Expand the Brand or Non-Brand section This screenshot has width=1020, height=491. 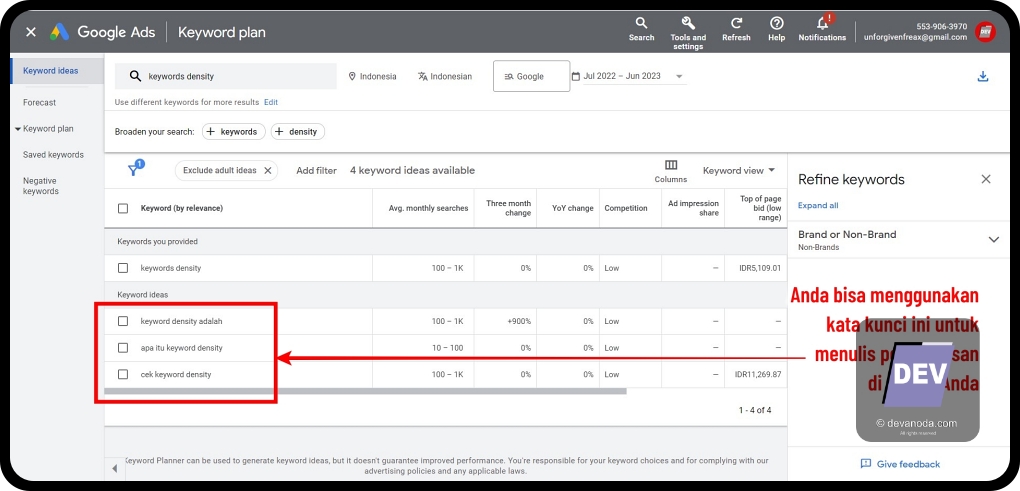click(993, 239)
